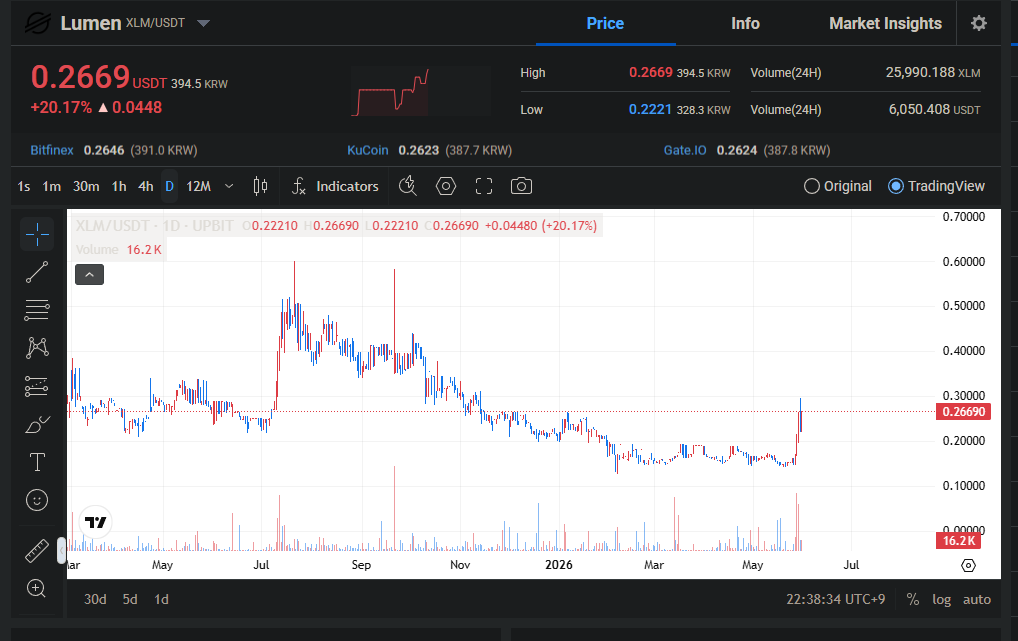Screen dimensions: 1018x641
Task: Click the volume 25,990.188 XLM value
Action: point(933,73)
